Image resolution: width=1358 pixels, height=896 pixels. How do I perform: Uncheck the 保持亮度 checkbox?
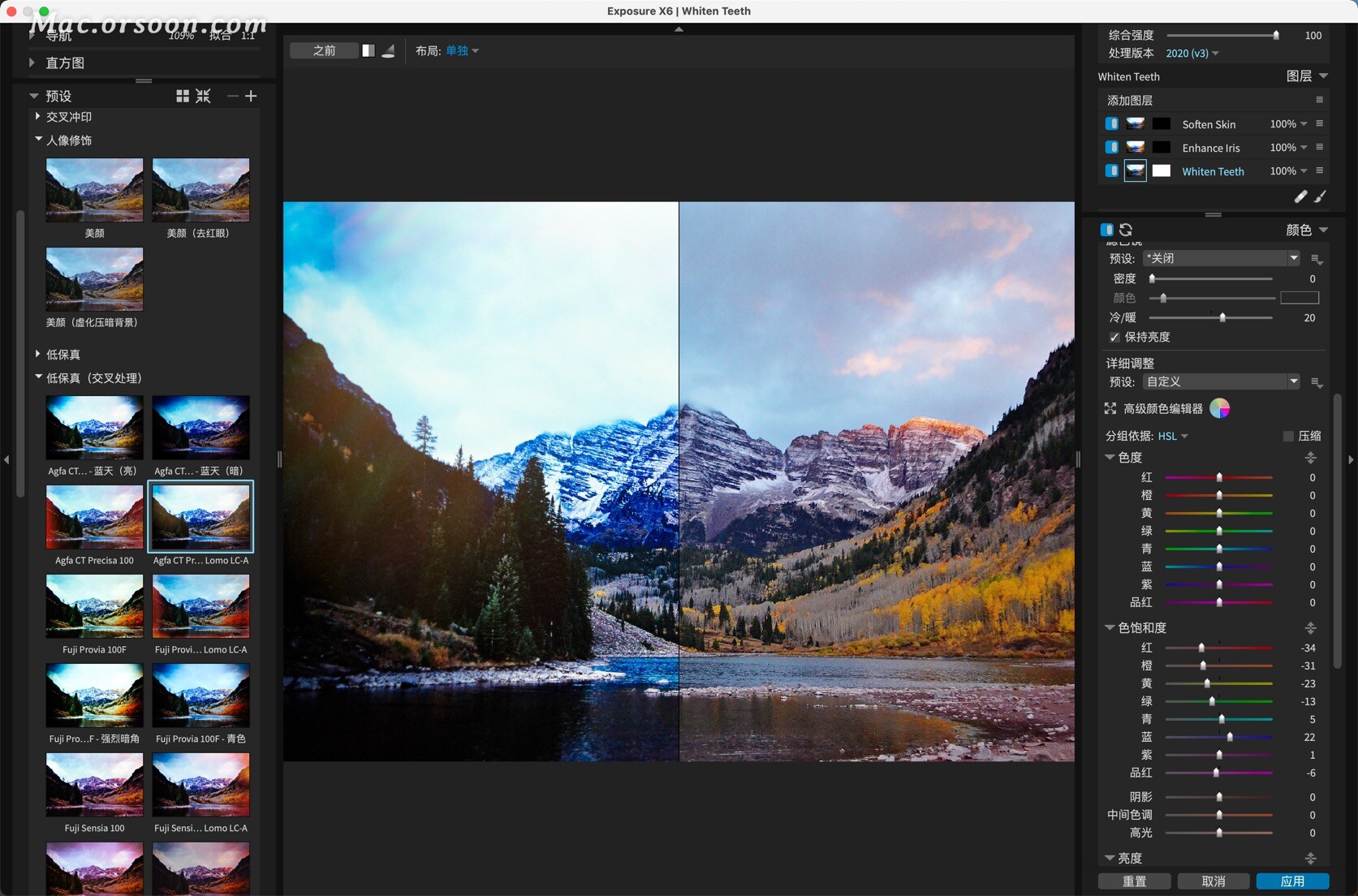tap(1114, 337)
